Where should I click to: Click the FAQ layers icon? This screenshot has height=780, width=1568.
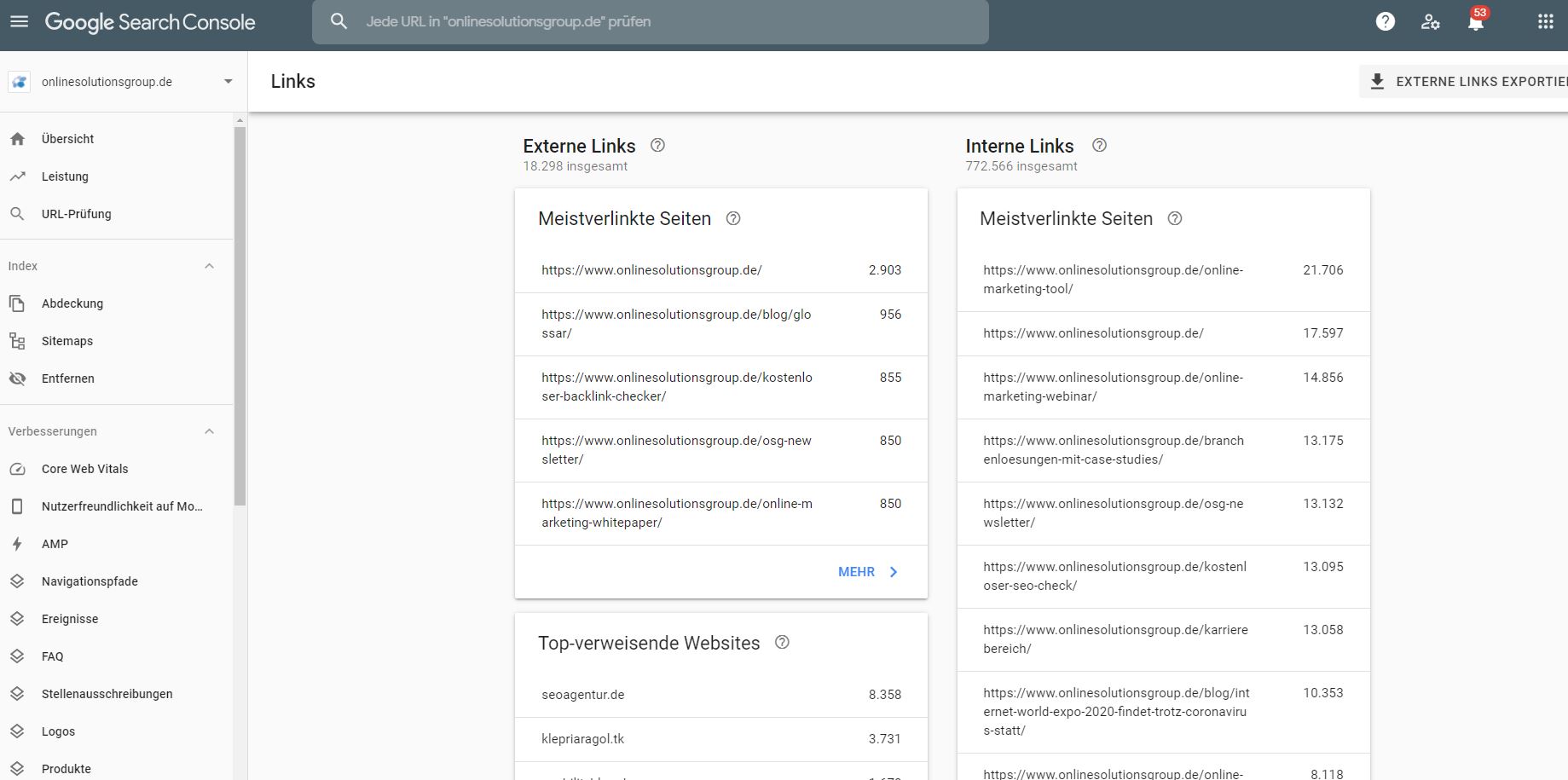point(17,656)
